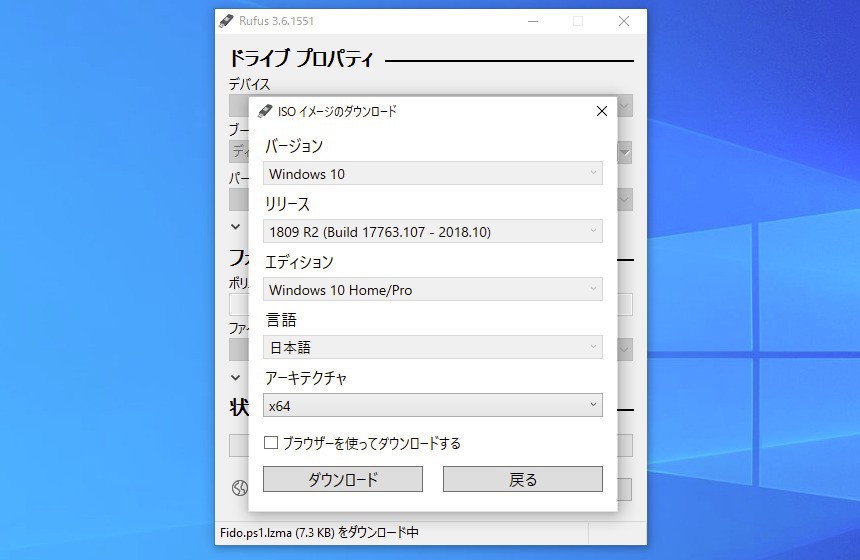Click the Fido.ps1.lzma download status text
The height and width of the screenshot is (560, 860).
click(319, 532)
